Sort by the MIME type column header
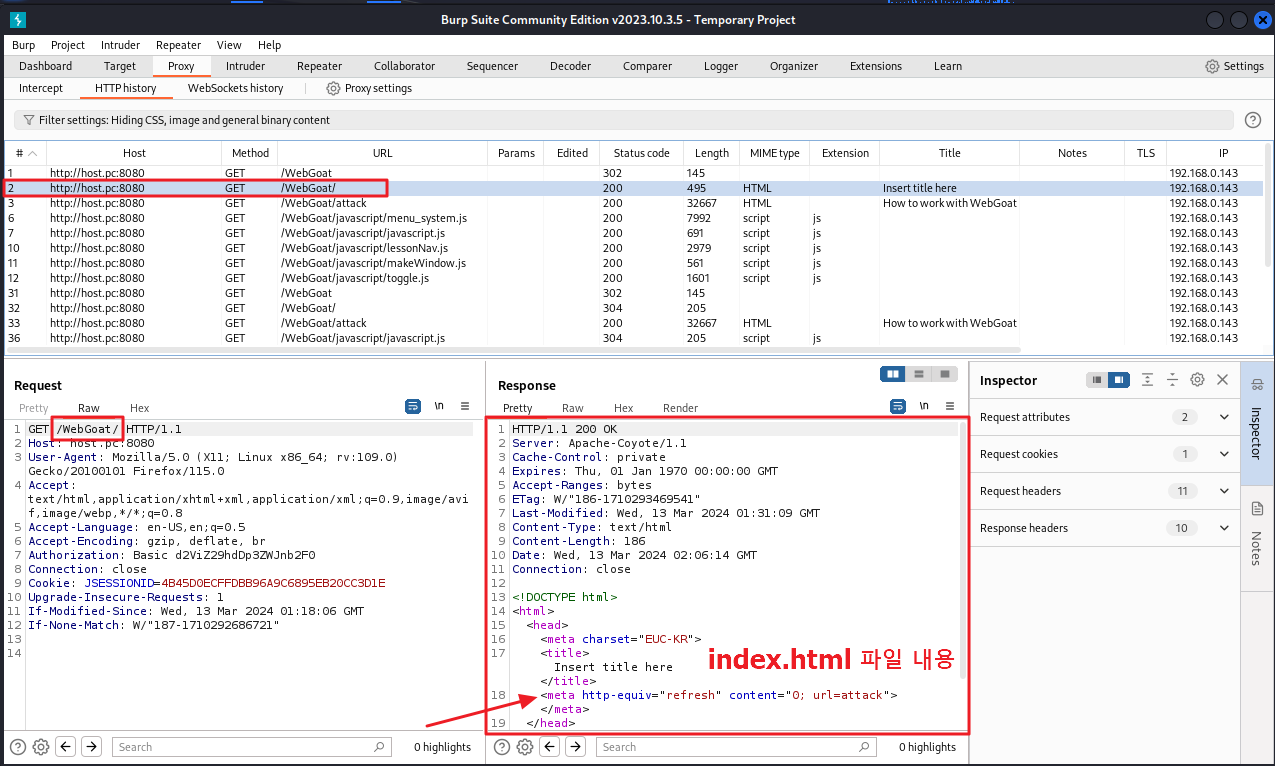The height and width of the screenshot is (766, 1275). 775,153
